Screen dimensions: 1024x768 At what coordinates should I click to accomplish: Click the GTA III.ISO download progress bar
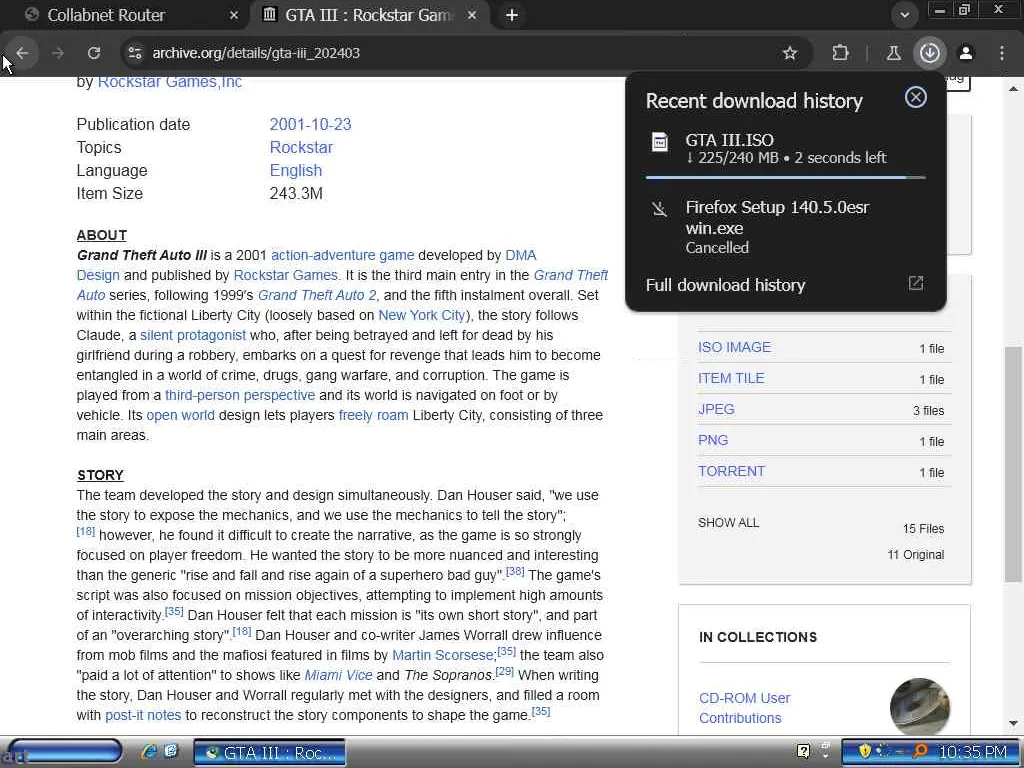click(786, 177)
